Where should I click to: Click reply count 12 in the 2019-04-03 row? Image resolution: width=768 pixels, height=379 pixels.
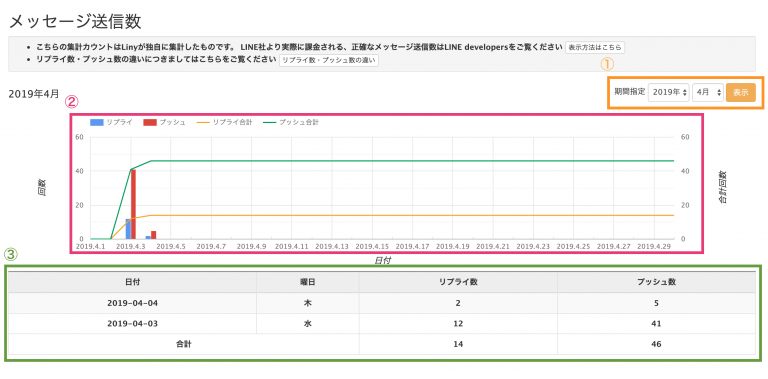458,324
